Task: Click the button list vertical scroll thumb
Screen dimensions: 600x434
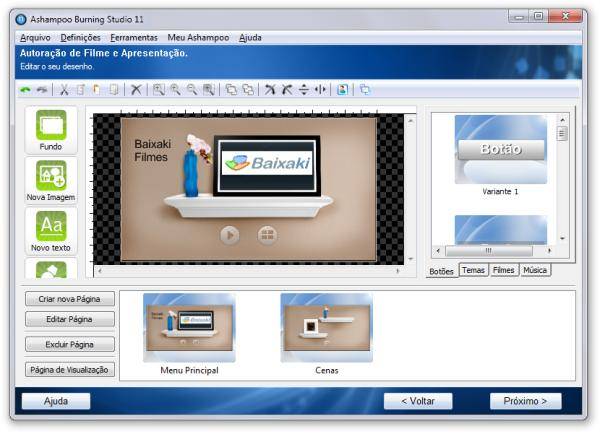Action: coord(562,134)
